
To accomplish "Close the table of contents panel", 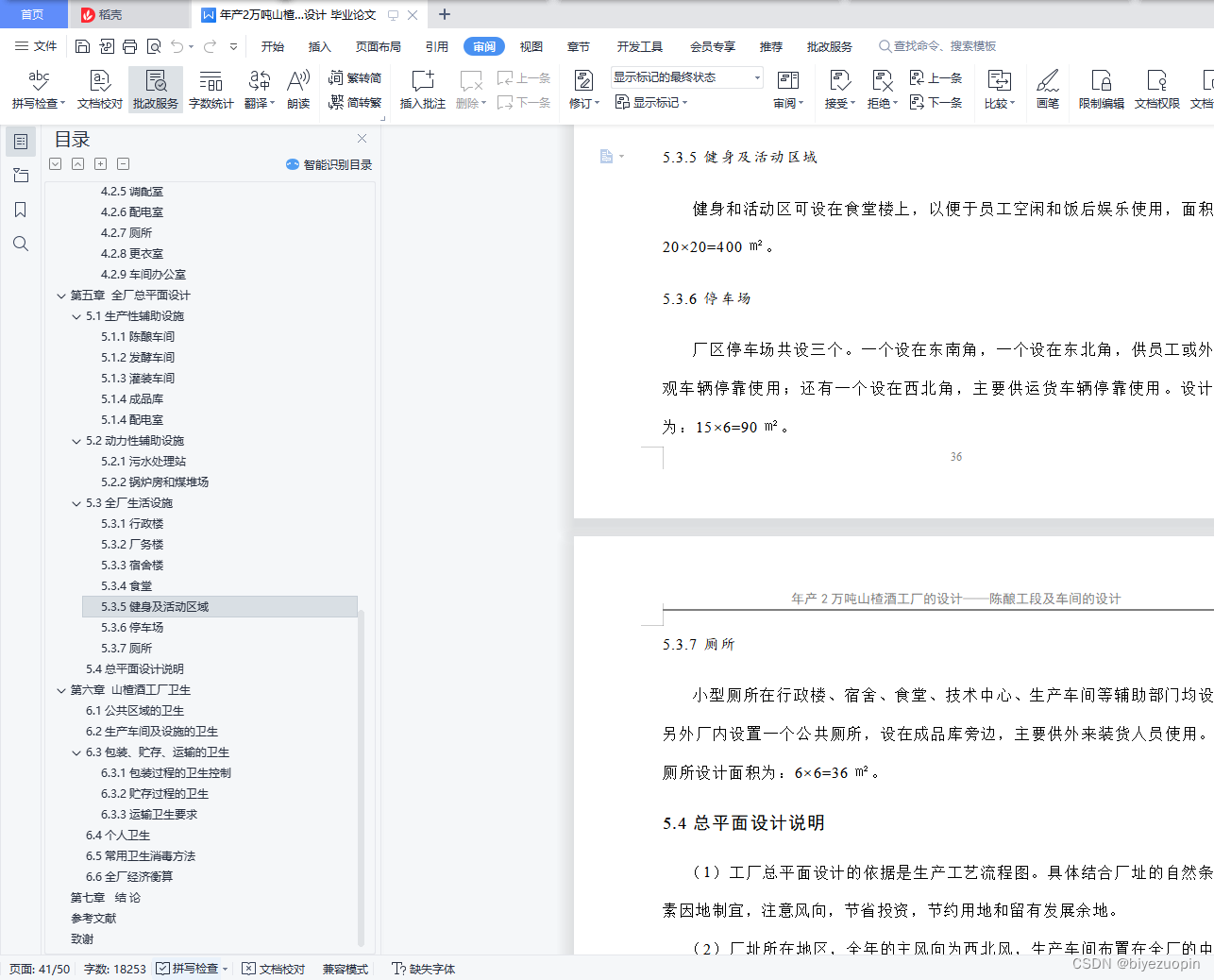I will [x=362, y=139].
